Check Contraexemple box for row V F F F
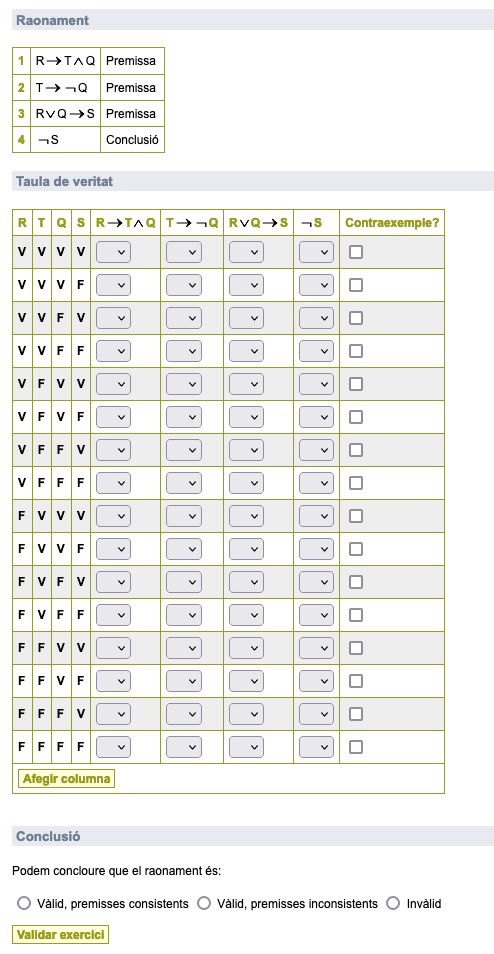This screenshot has width=494, height=954. (356, 483)
